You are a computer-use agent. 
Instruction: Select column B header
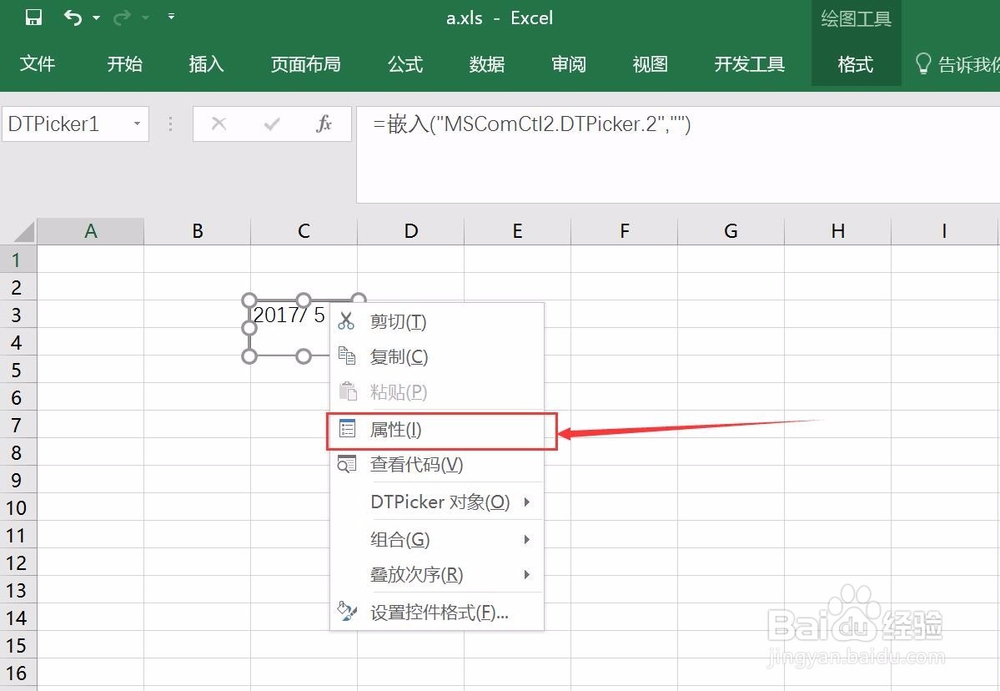click(198, 231)
